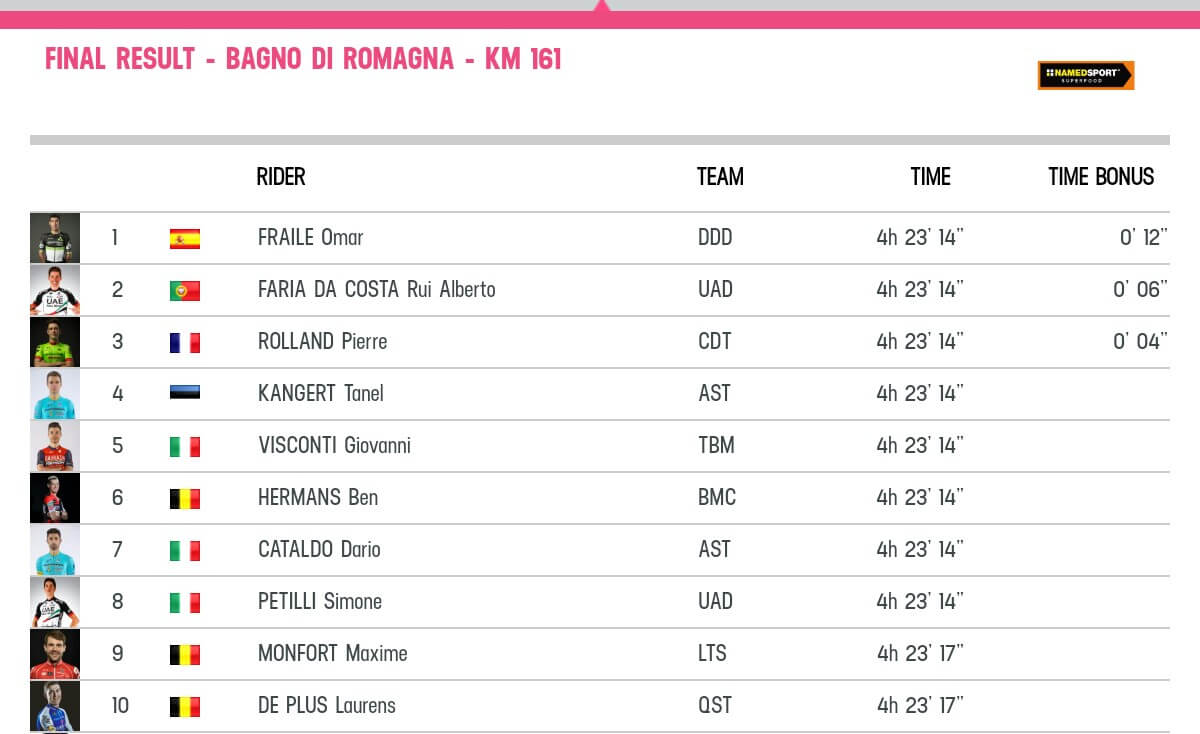Image resolution: width=1200 pixels, height=734 pixels.
Task: Click the Estonian flag icon beside Kangert
Action: 185,393
